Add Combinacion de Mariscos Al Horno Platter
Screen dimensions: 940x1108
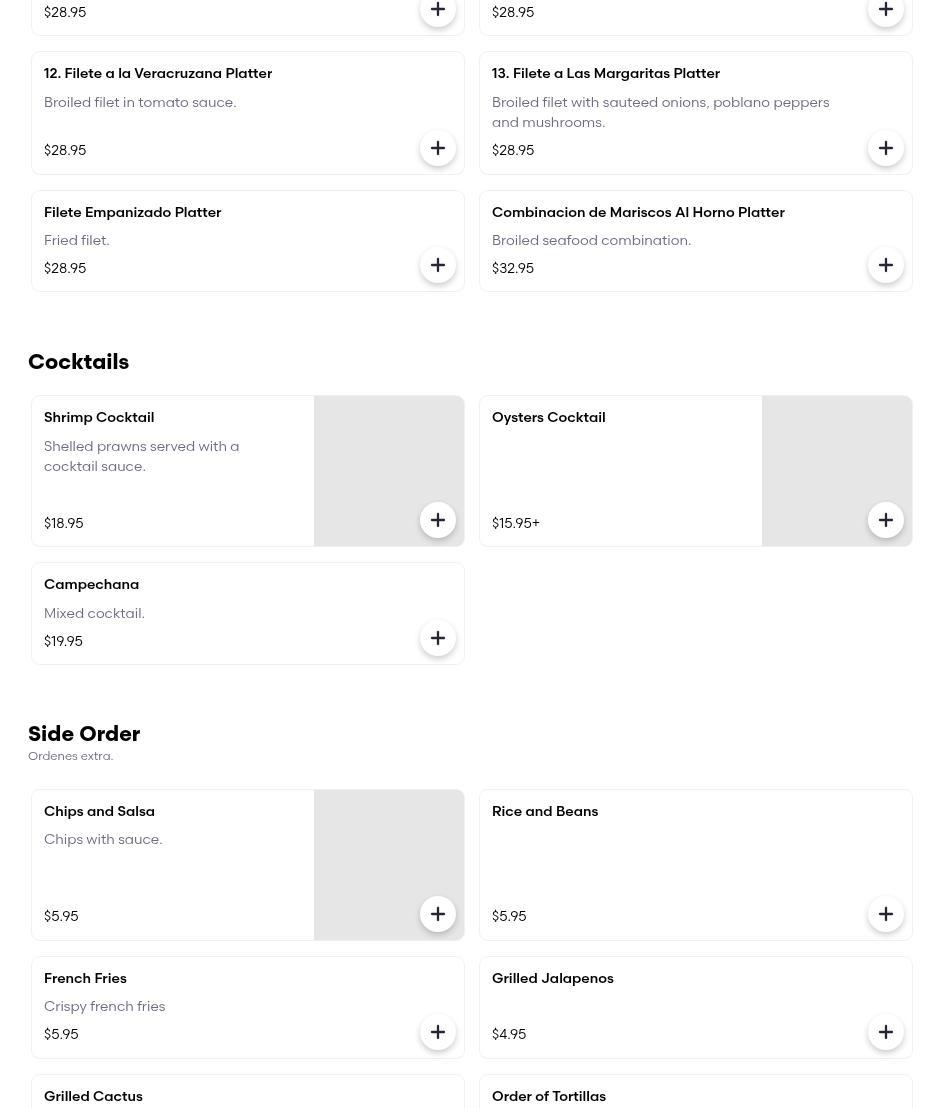pyautogui.click(x=886, y=266)
